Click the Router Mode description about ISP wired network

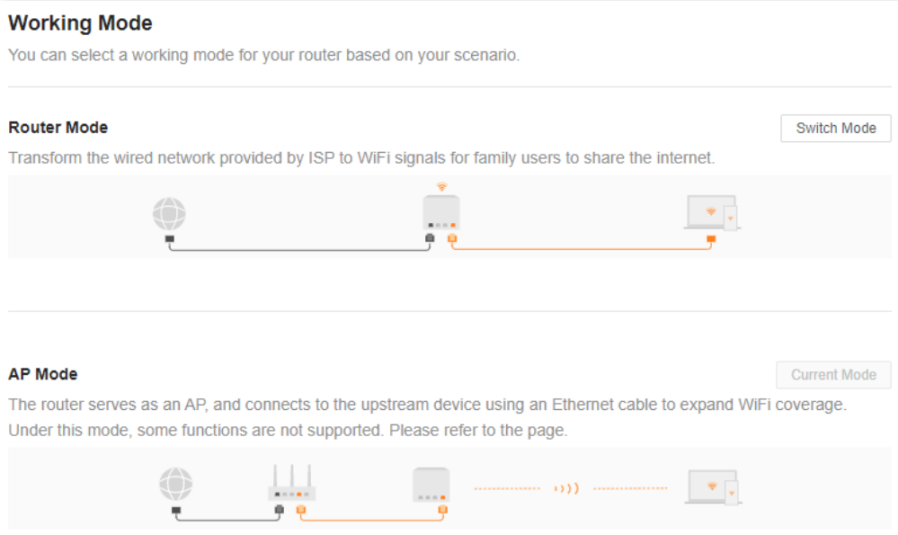(x=361, y=158)
